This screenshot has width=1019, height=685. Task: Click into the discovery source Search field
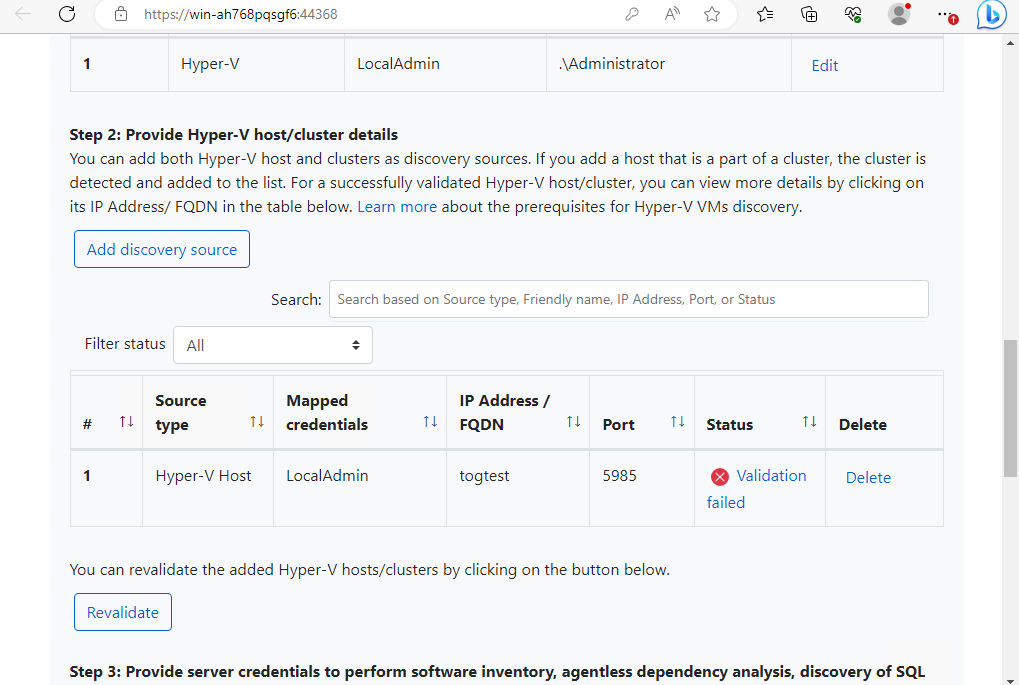coord(628,299)
